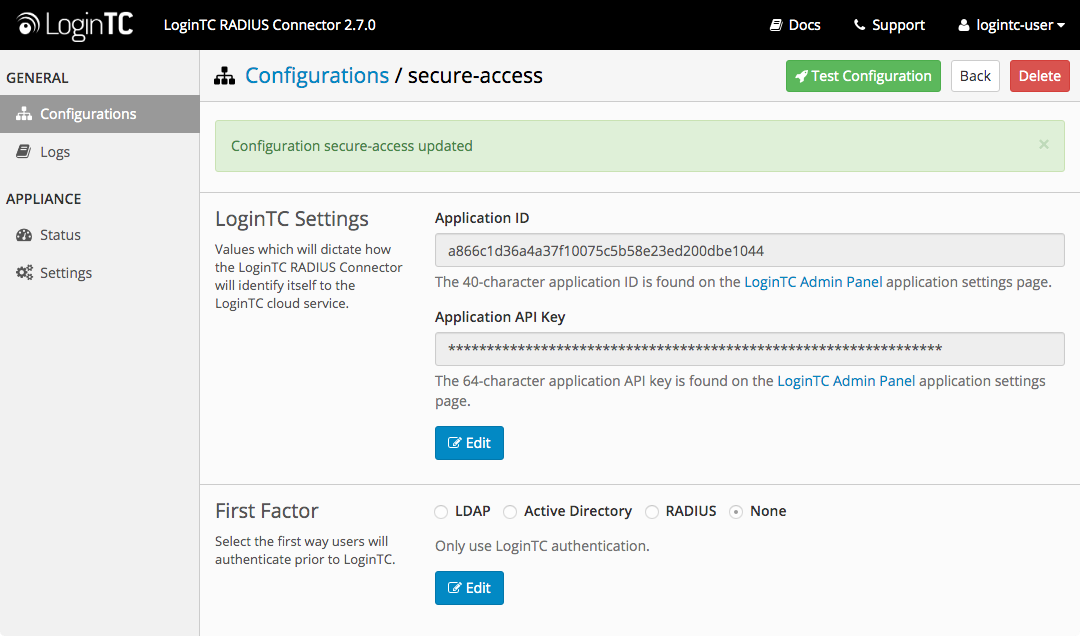Open LoginTC Admin Panel link under API Key
The width and height of the screenshot is (1080, 636).
[846, 381]
